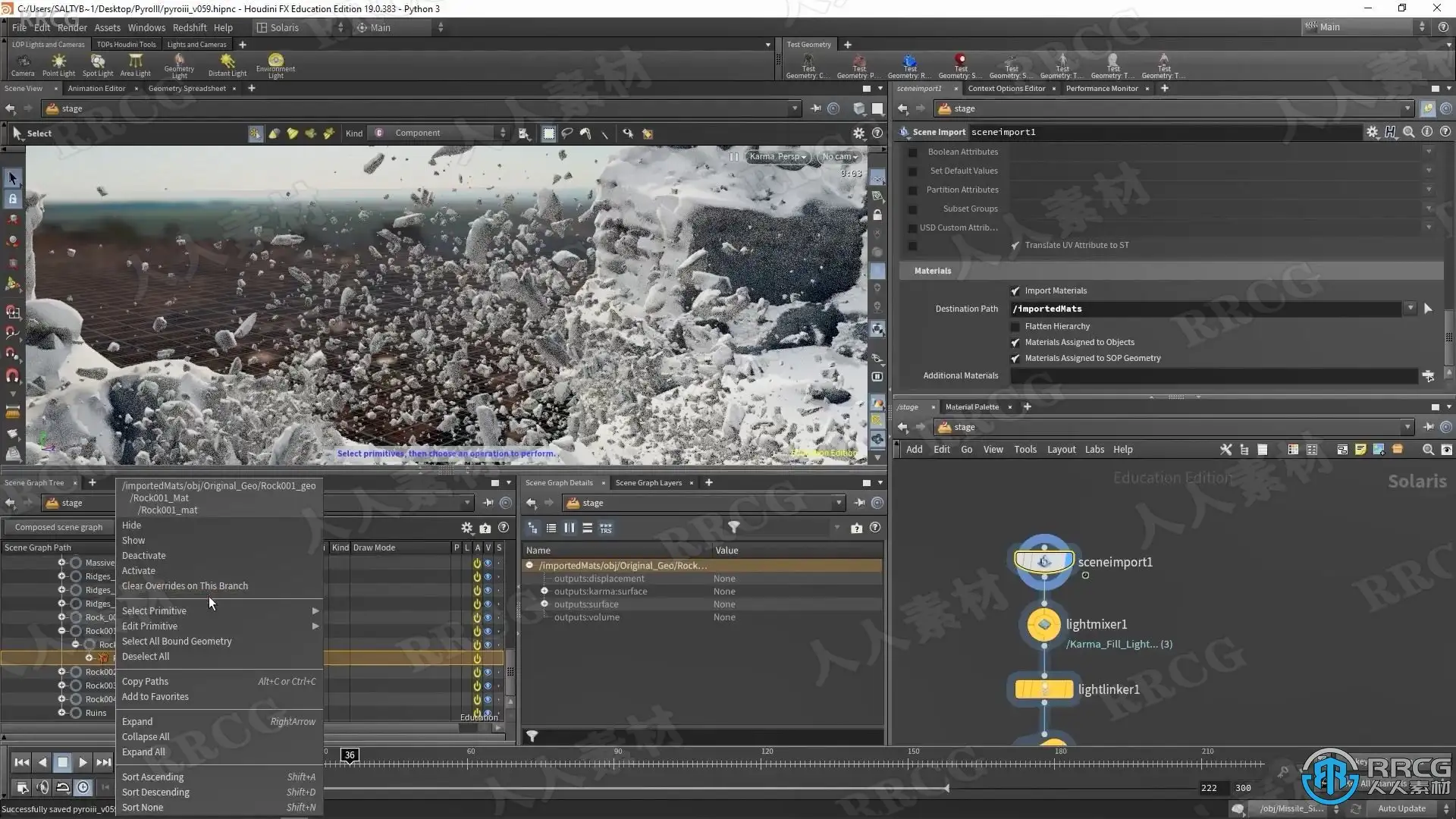Enable the Flatten Hierarchy checkbox
This screenshot has height=819, width=1456.
coord(1015,327)
